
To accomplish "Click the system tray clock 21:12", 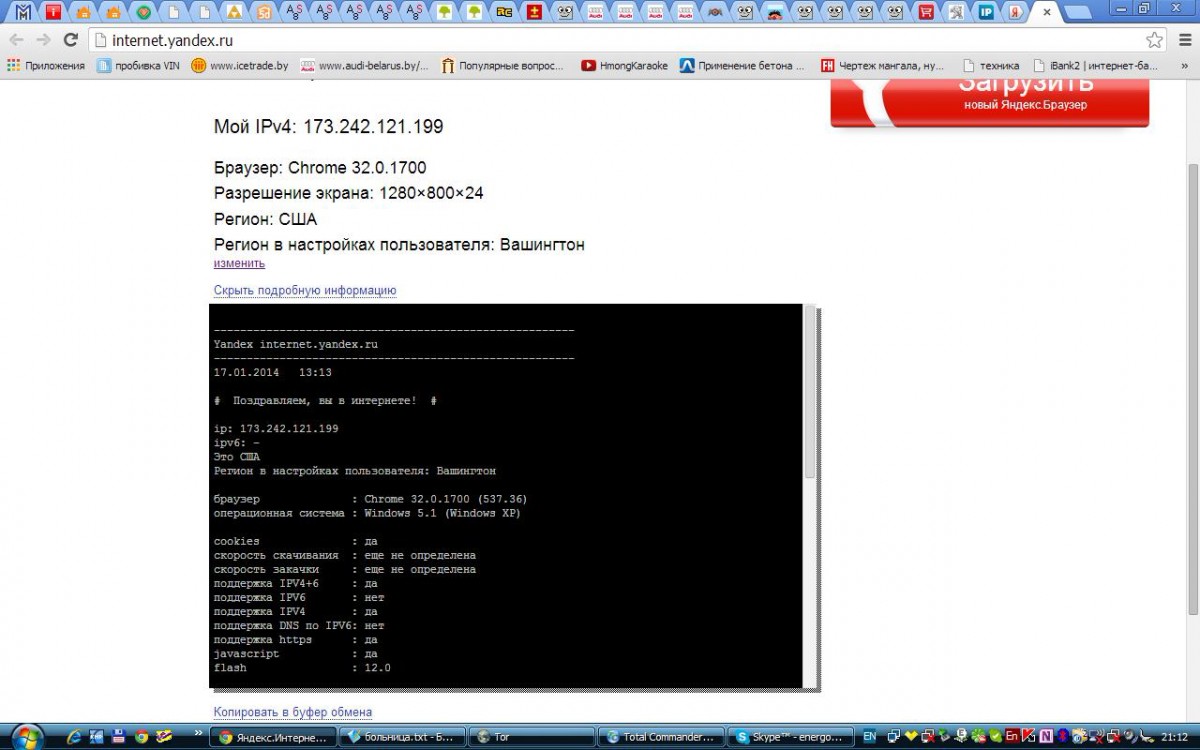I will (1174, 737).
